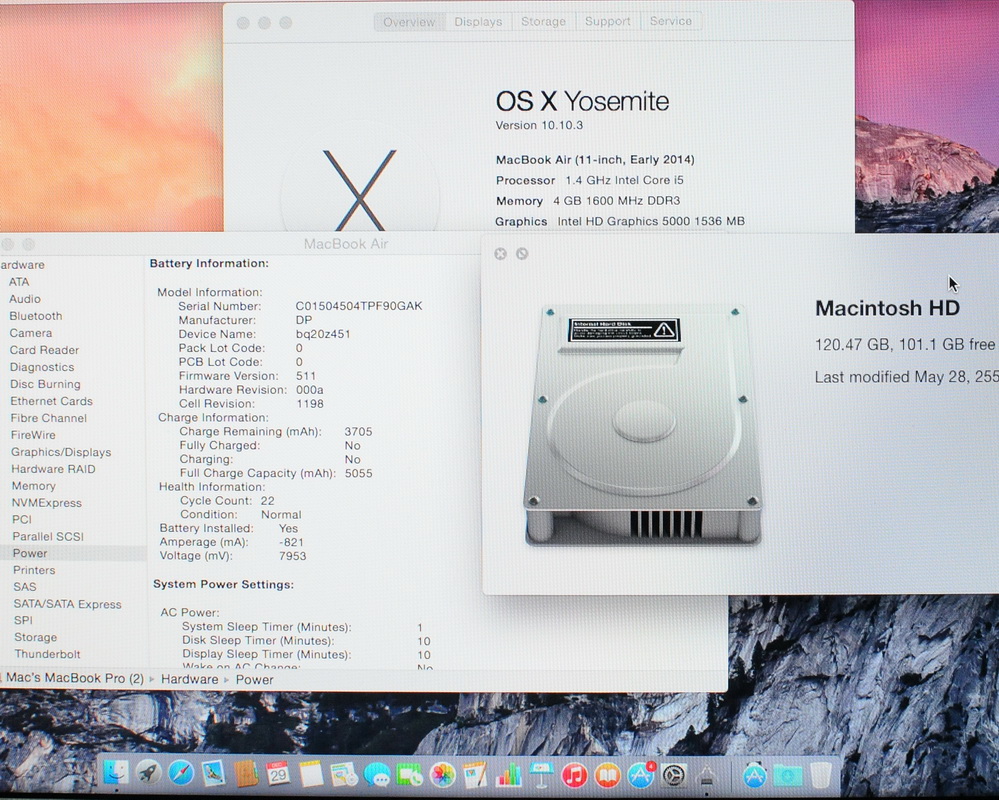Image resolution: width=999 pixels, height=800 pixels.
Task: Open Calendar icon showing 29
Action: [278, 774]
